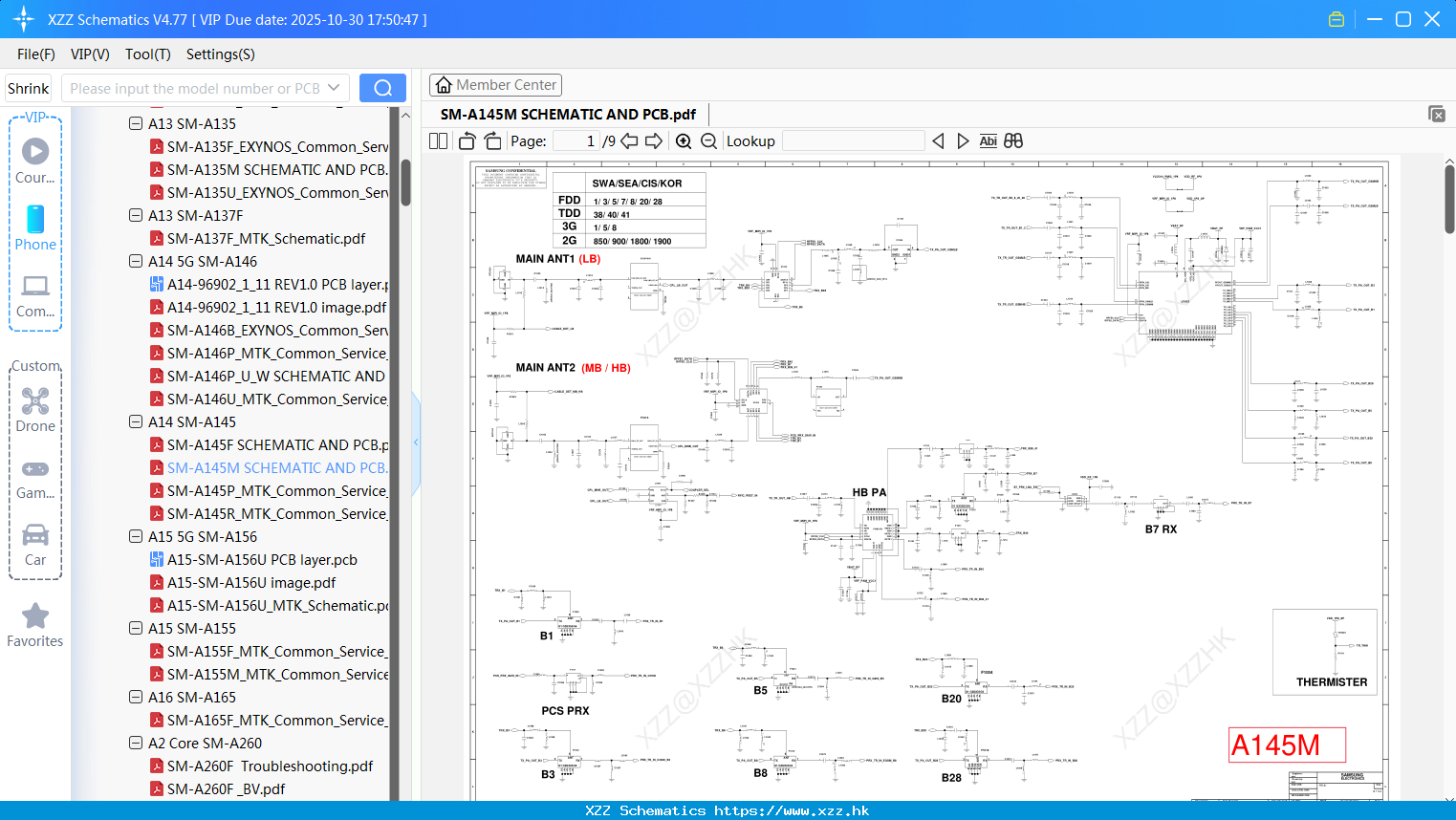Screen dimensions: 1456x820
Task: Zoom in on the schematic with the magnifier plus
Action: [x=684, y=141]
